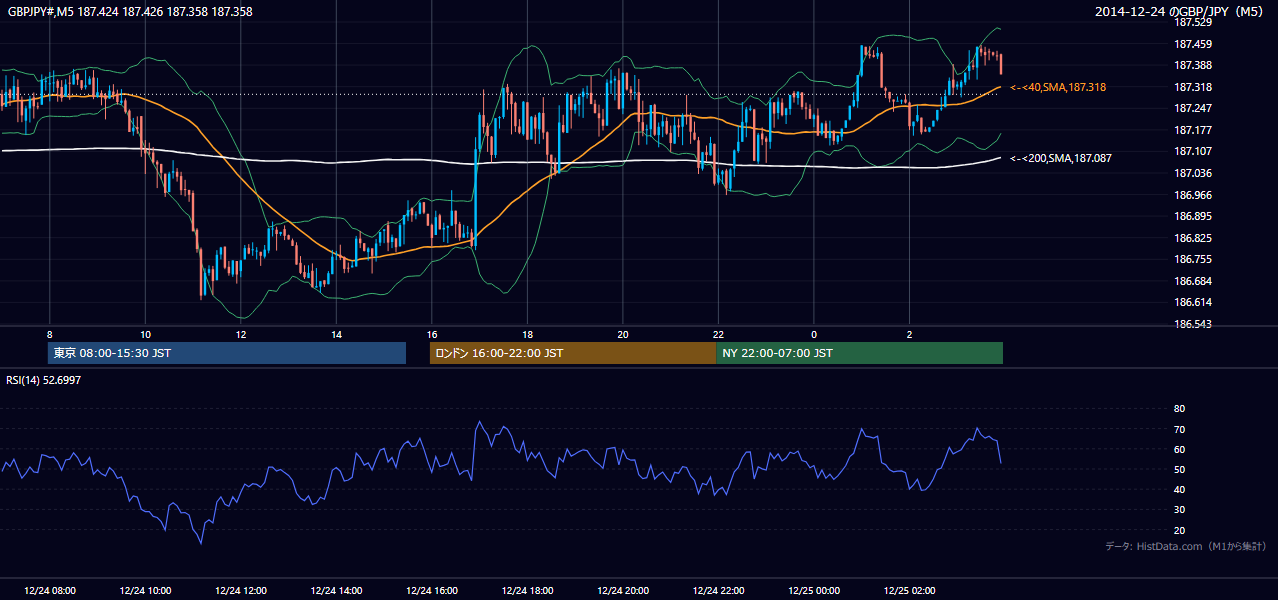Click the 186.895 price axis label
Screen dimensions: 1278x600
[1192, 216]
